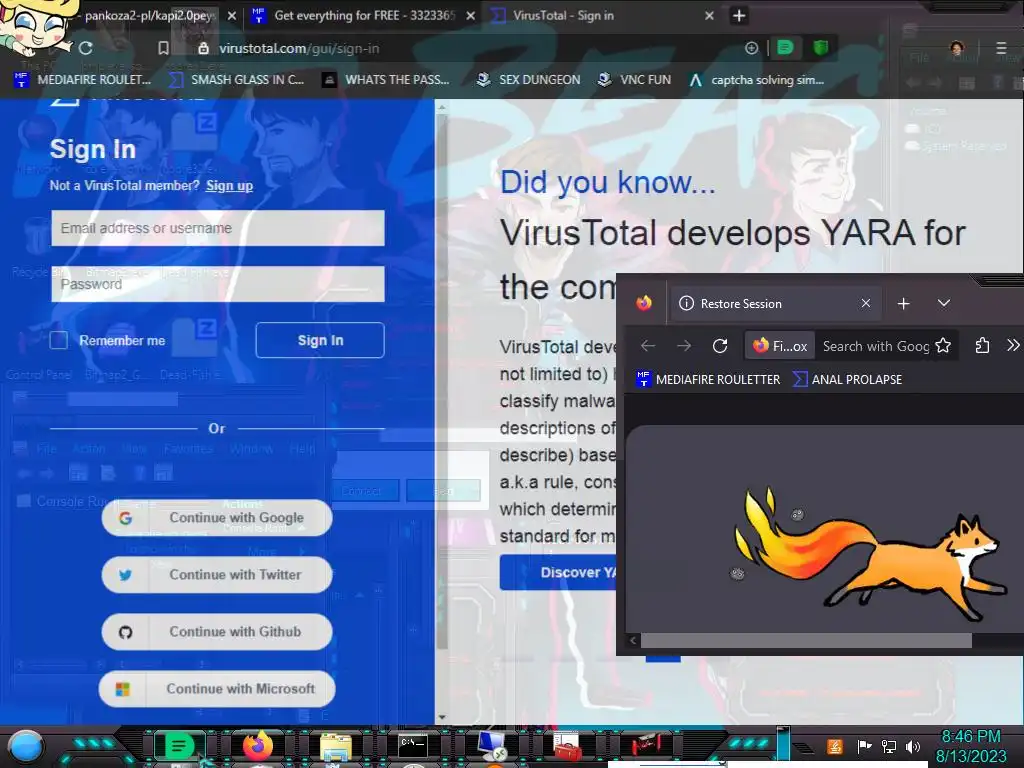Open the Windows Start orb
The height and width of the screenshot is (768, 1024).
tap(25, 746)
